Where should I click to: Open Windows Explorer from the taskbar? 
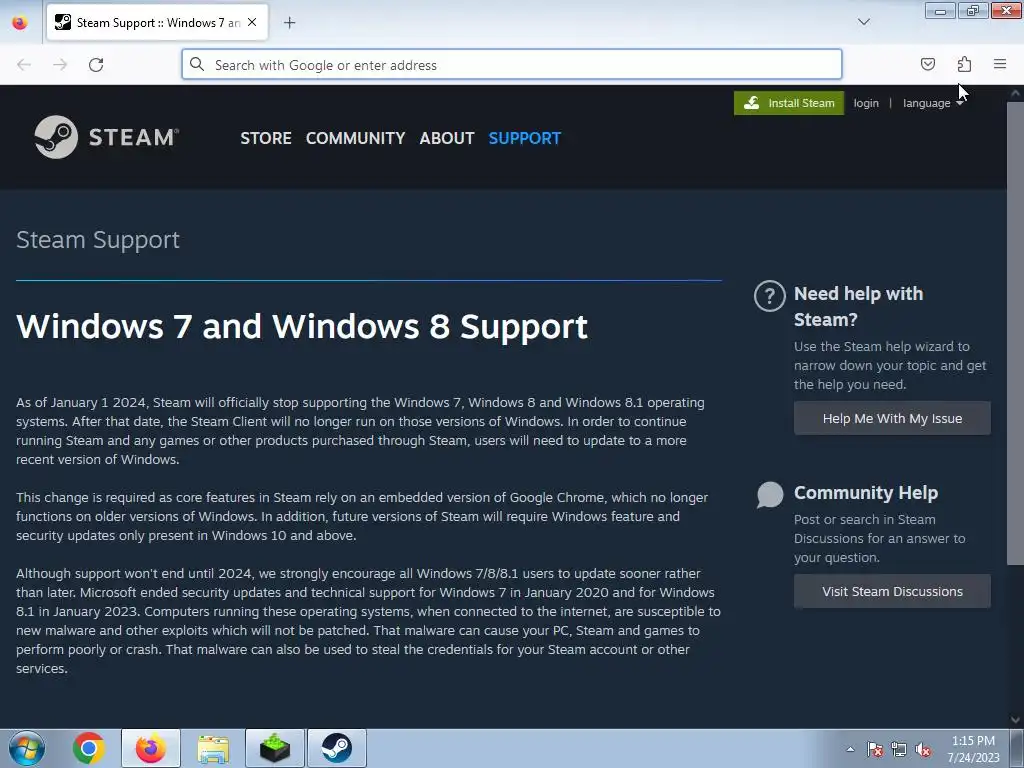coord(213,748)
